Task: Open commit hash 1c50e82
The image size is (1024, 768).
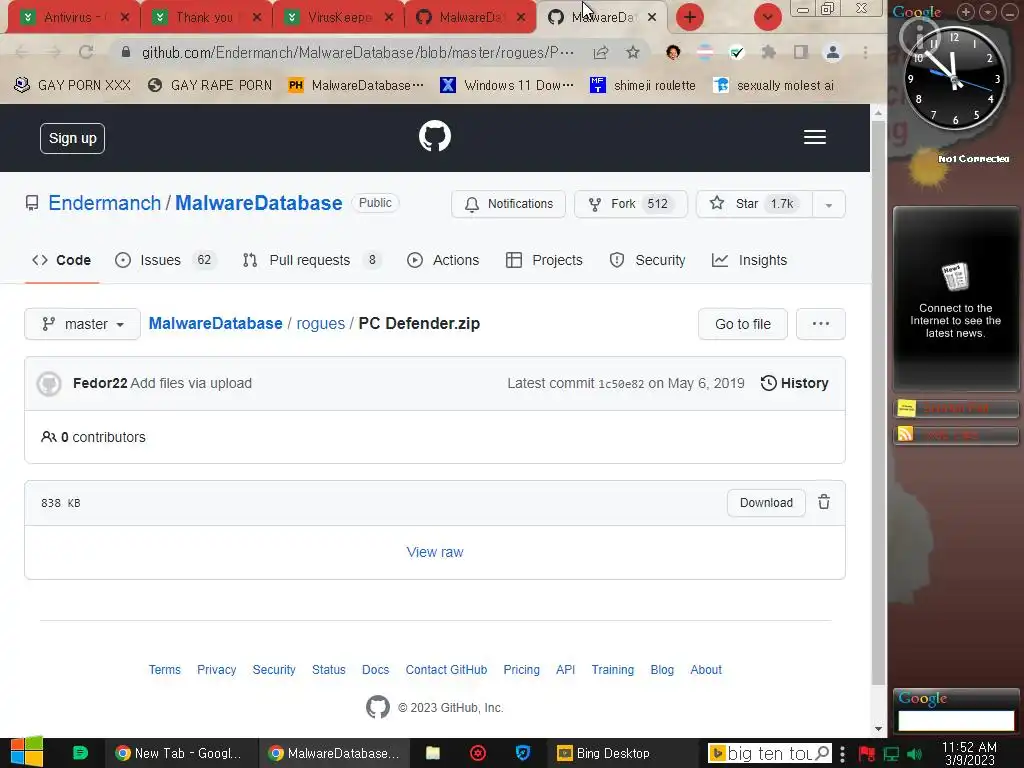Action: (621, 384)
